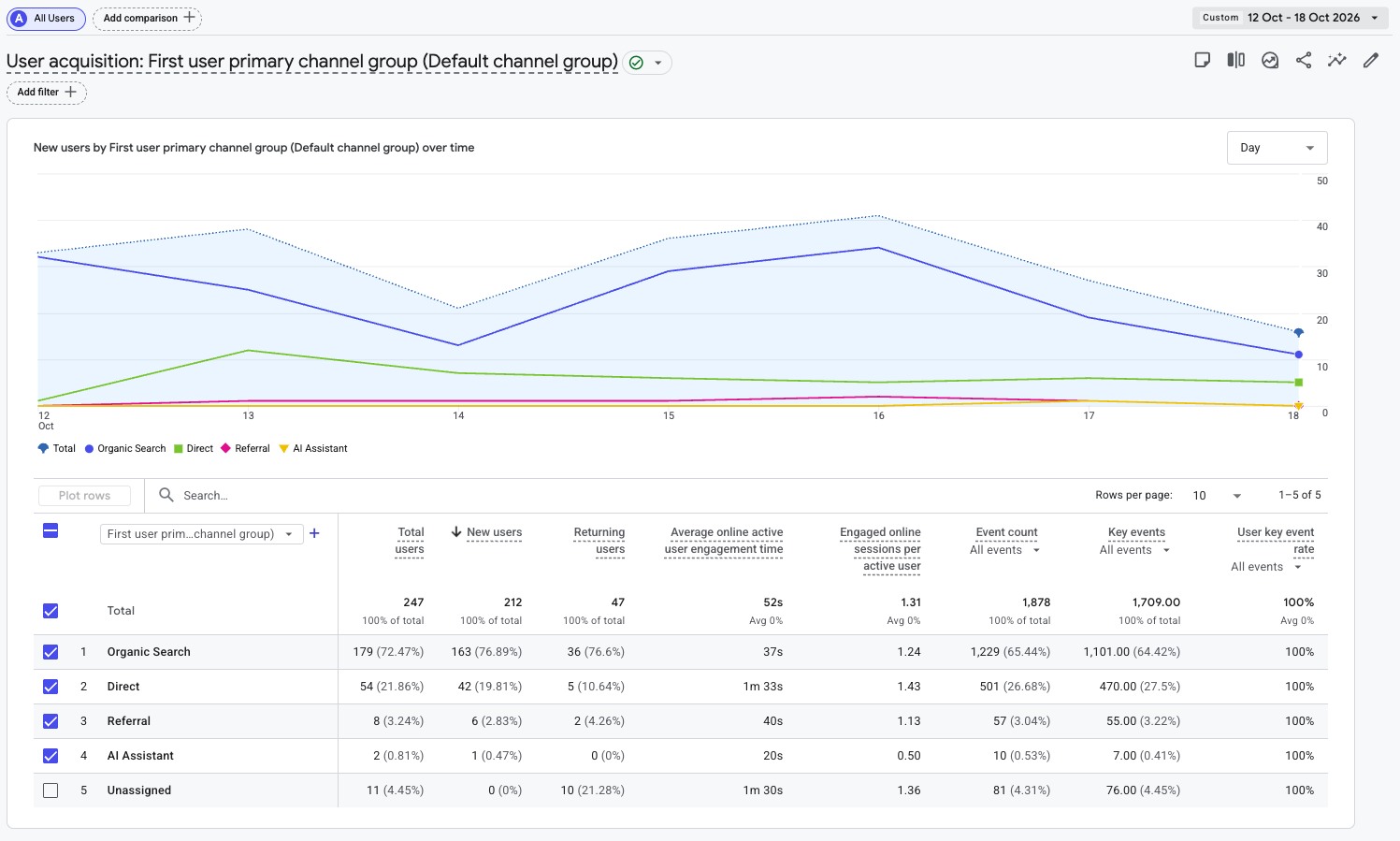
Task: Open the annotations note icon
Action: [1203, 60]
